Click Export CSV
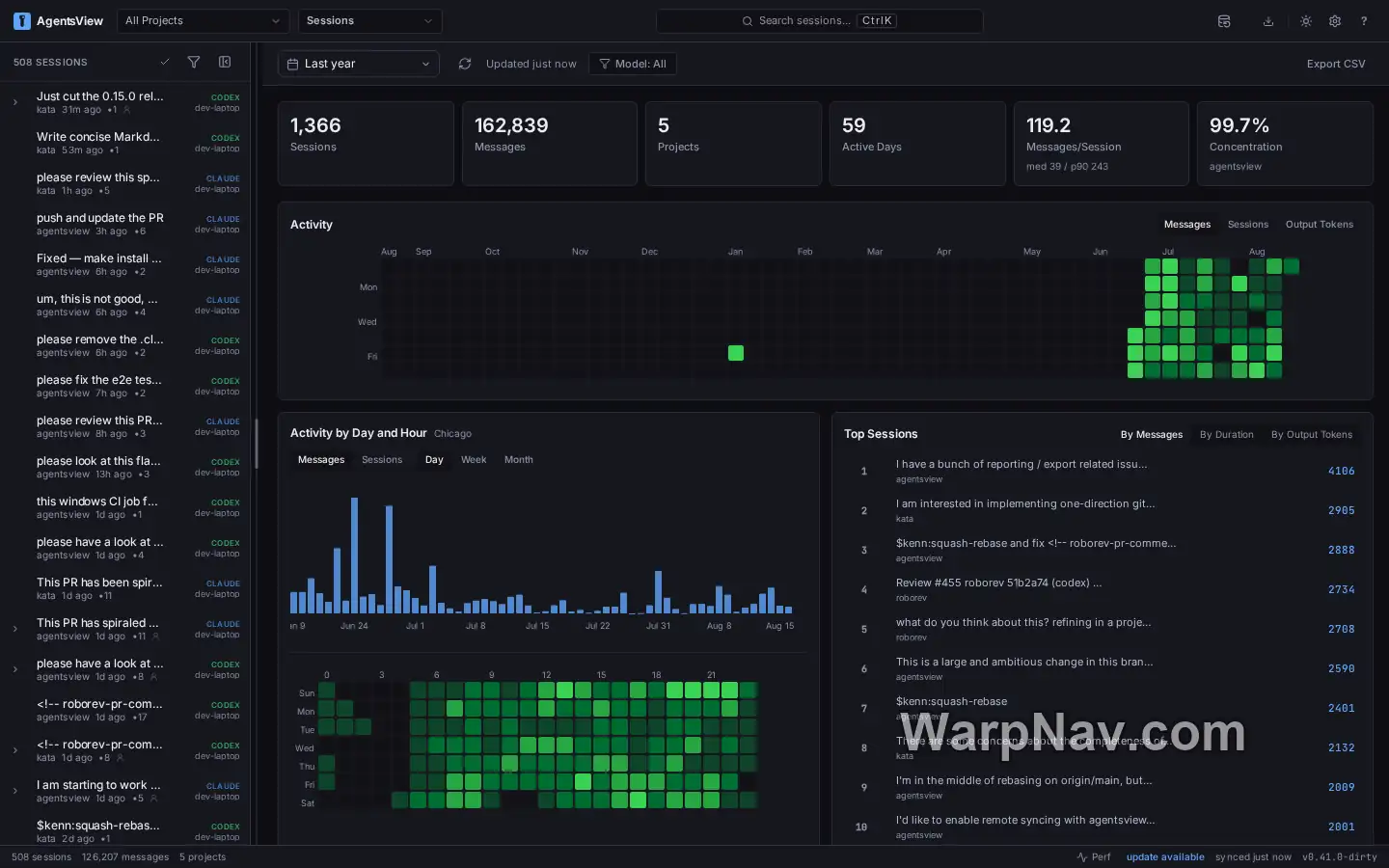 point(1336,64)
